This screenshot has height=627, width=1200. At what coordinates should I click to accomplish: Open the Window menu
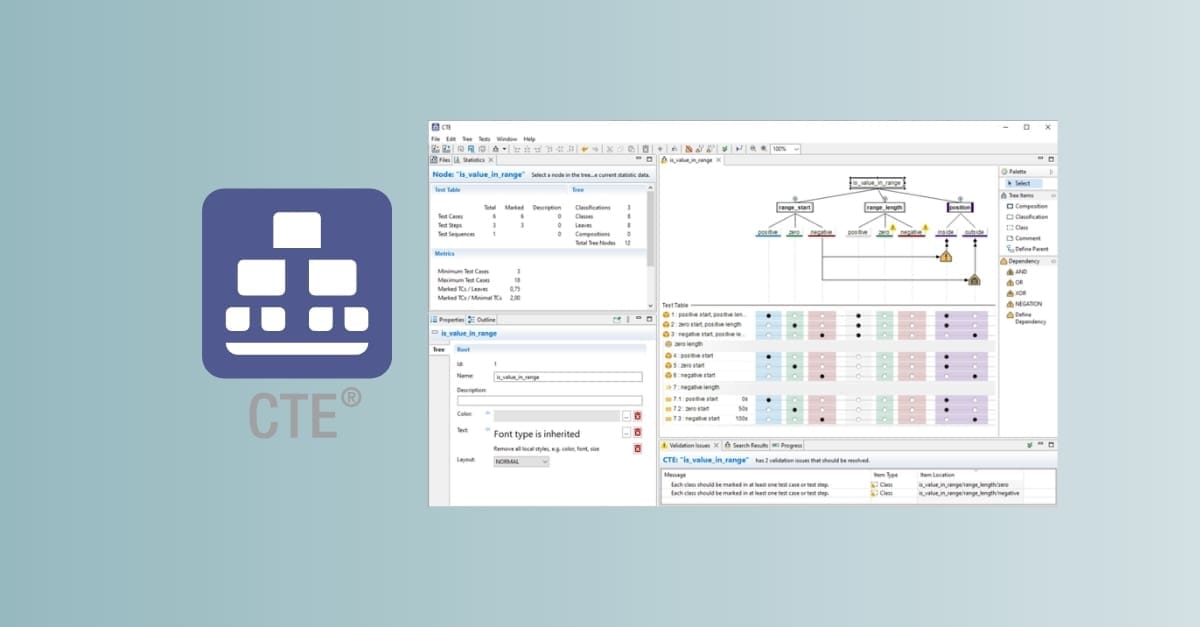click(507, 139)
